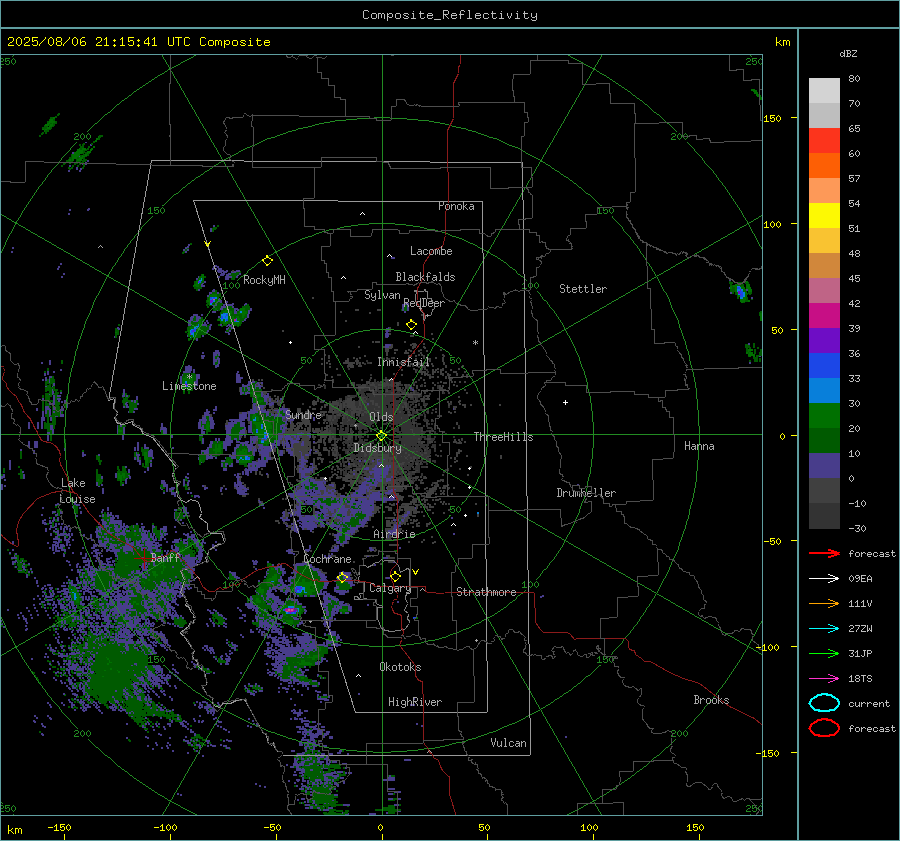Click the Sylvan label

[x=382, y=295]
